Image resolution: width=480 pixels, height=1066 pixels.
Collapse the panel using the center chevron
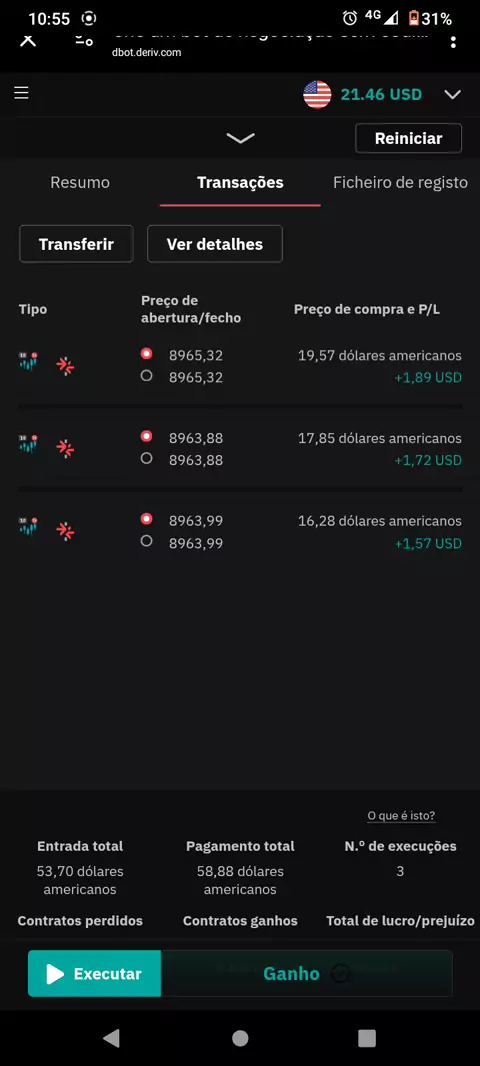click(x=240, y=138)
